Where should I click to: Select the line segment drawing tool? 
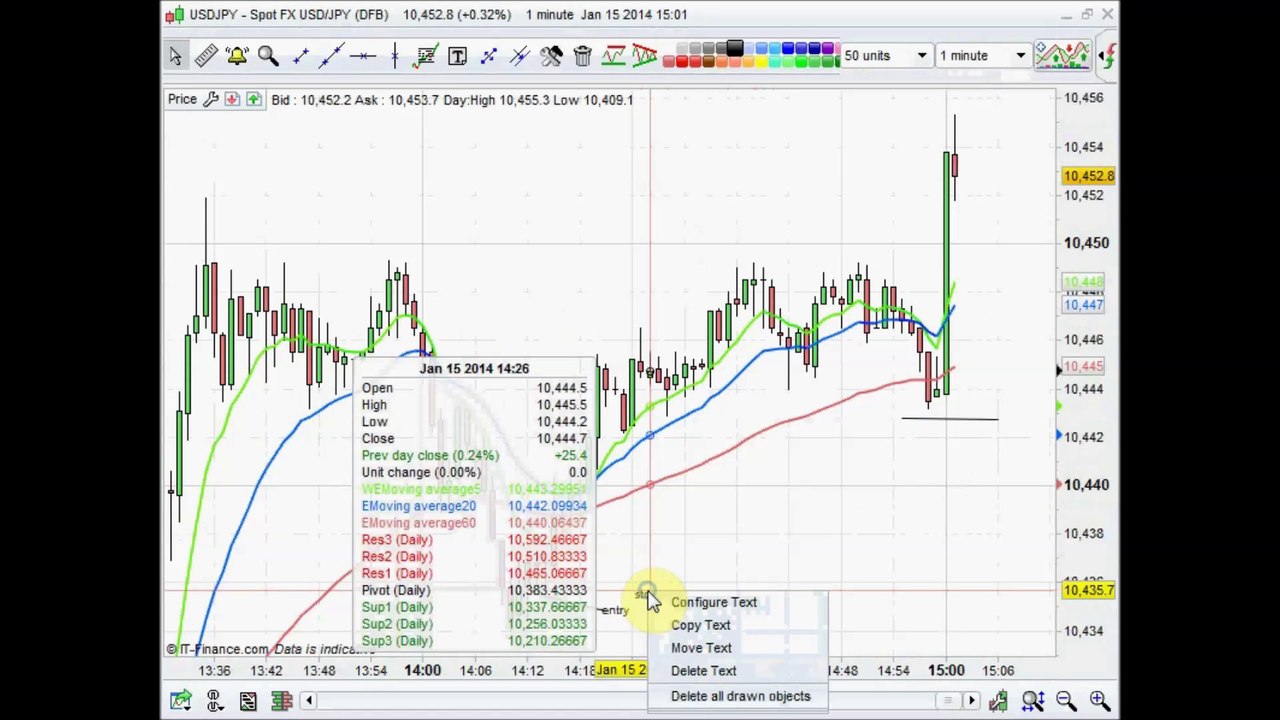[x=300, y=56]
